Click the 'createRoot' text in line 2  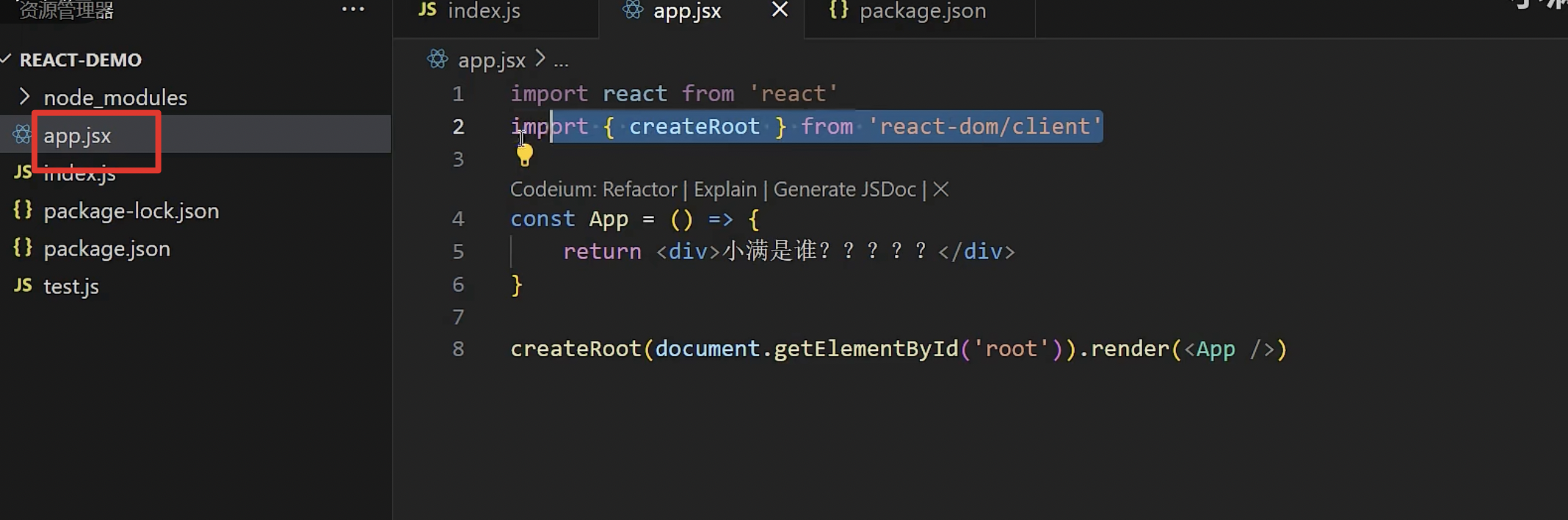pyautogui.click(x=694, y=126)
